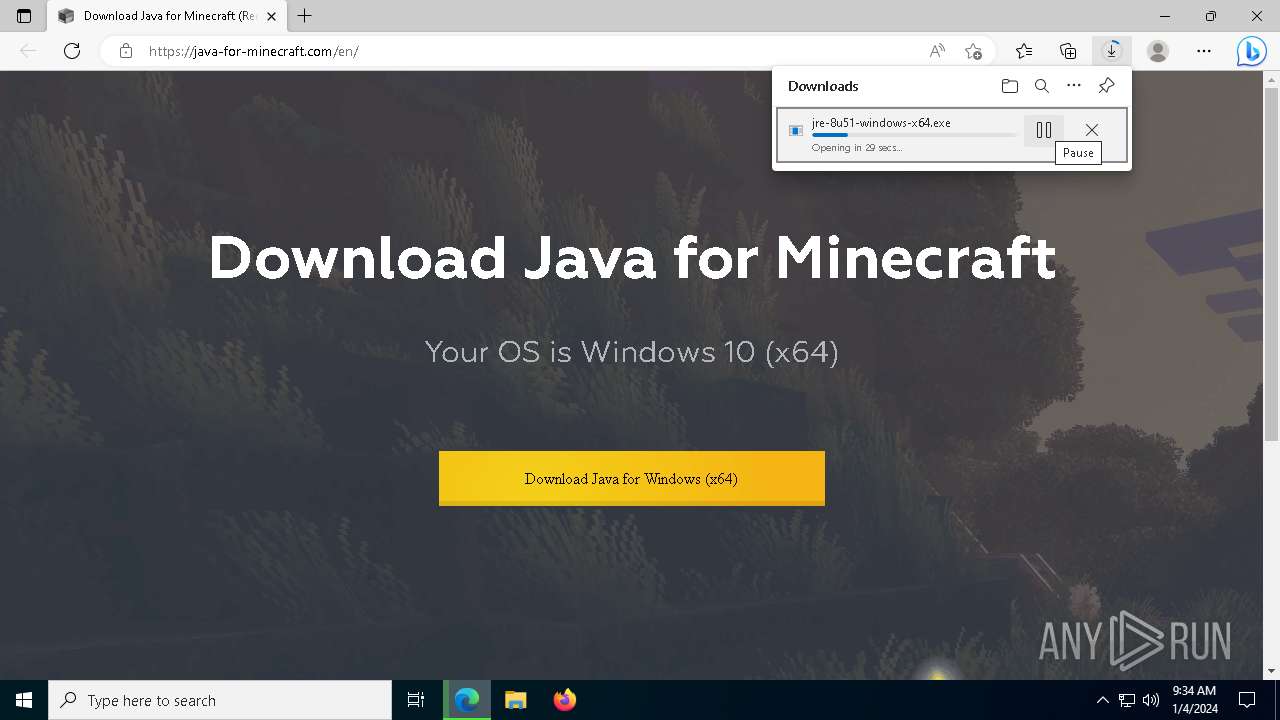Click the address bar URL

pos(254,51)
